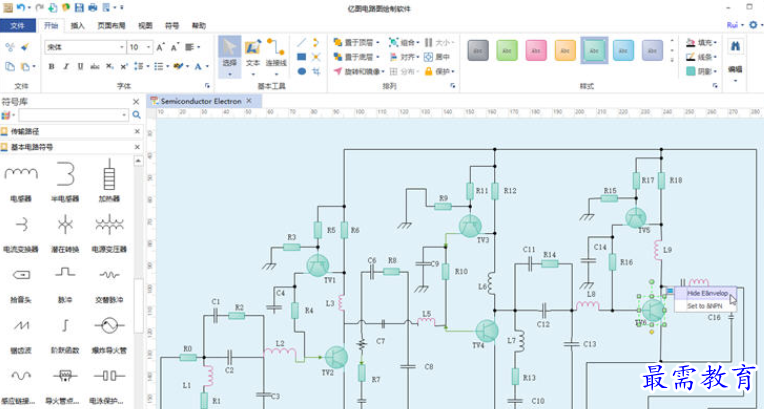This screenshot has width=764, height=409.
Task: Click the Copy icon in the ribbon
Action: pyautogui.click(x=10, y=67)
